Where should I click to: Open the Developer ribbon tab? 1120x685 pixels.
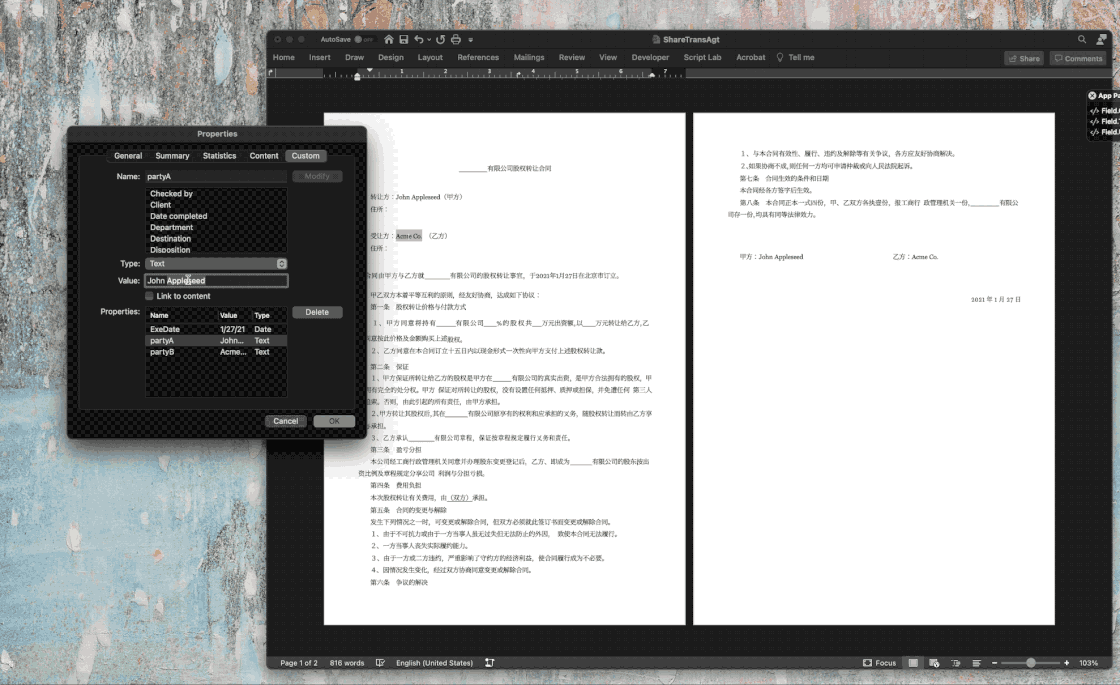(650, 57)
